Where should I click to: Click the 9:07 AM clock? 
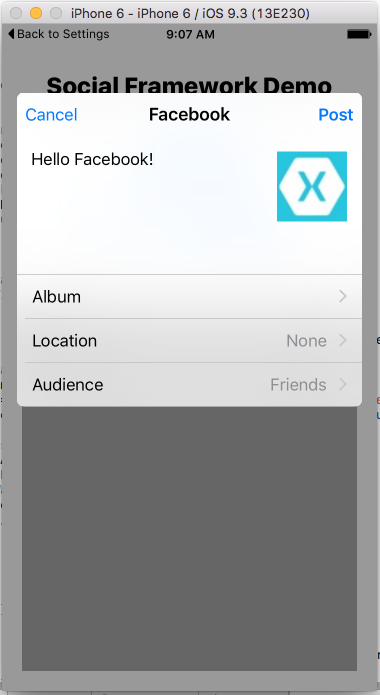click(190, 34)
